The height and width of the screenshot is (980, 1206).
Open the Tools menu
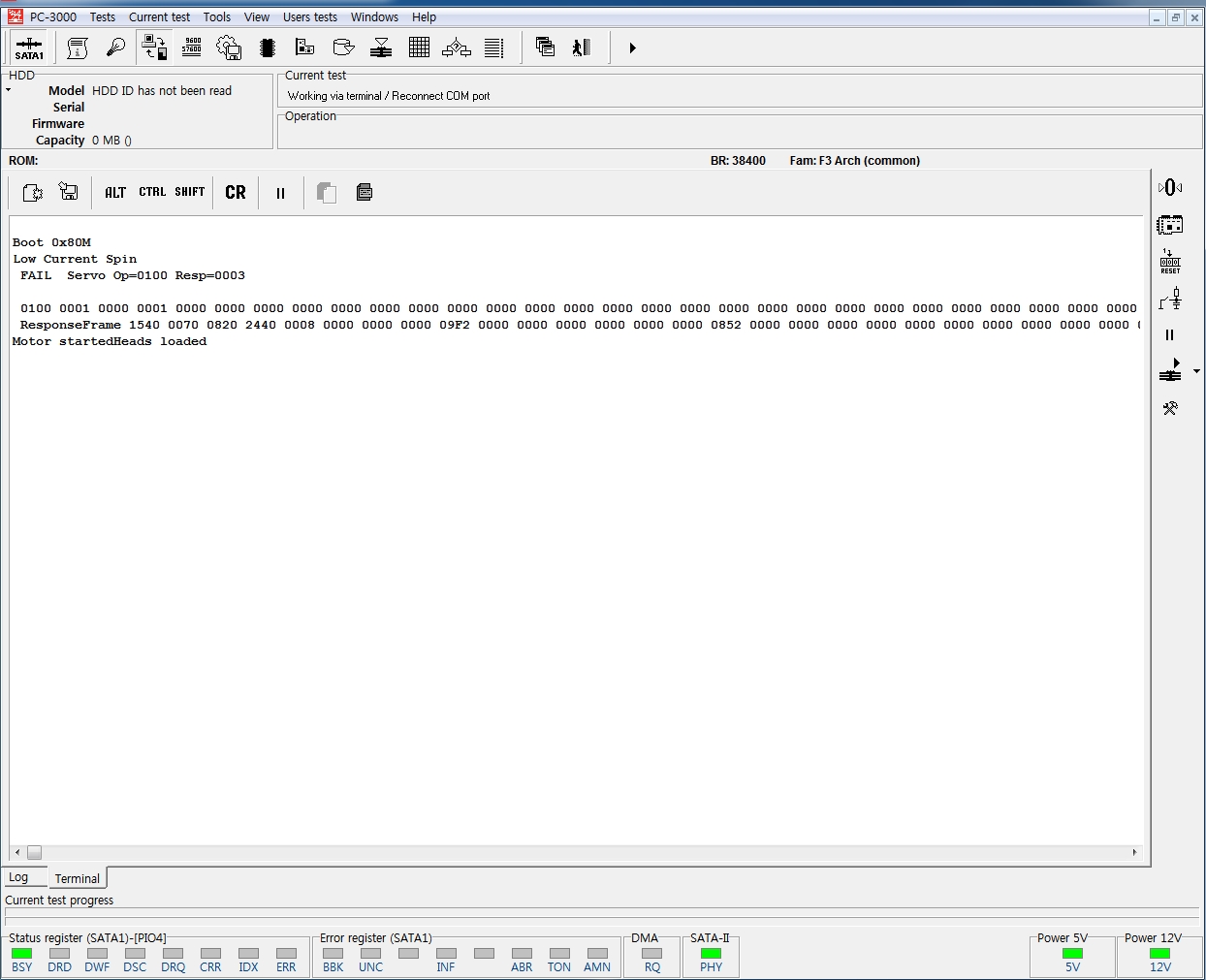pos(217,16)
